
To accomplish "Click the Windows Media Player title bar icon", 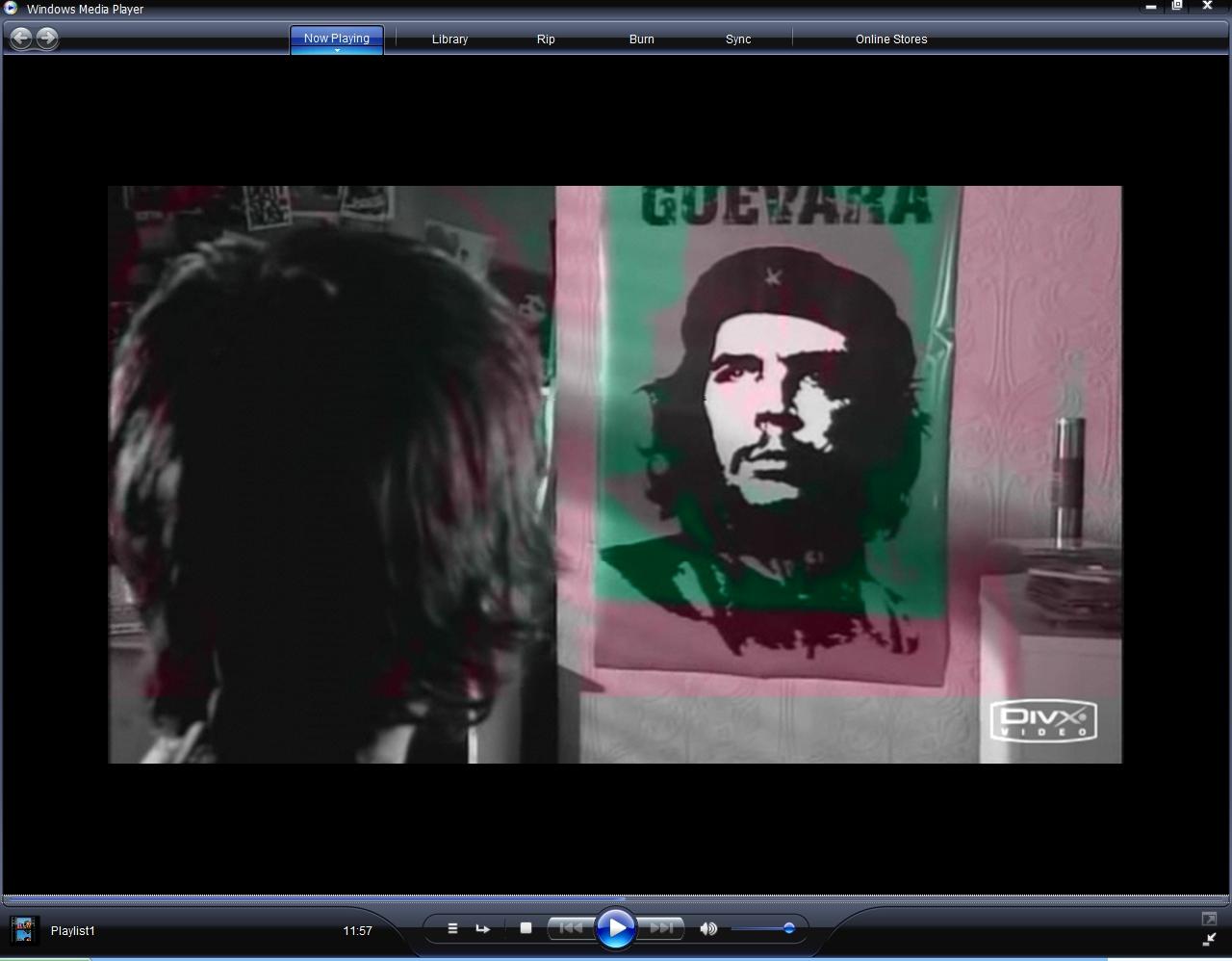I will coord(11,8).
